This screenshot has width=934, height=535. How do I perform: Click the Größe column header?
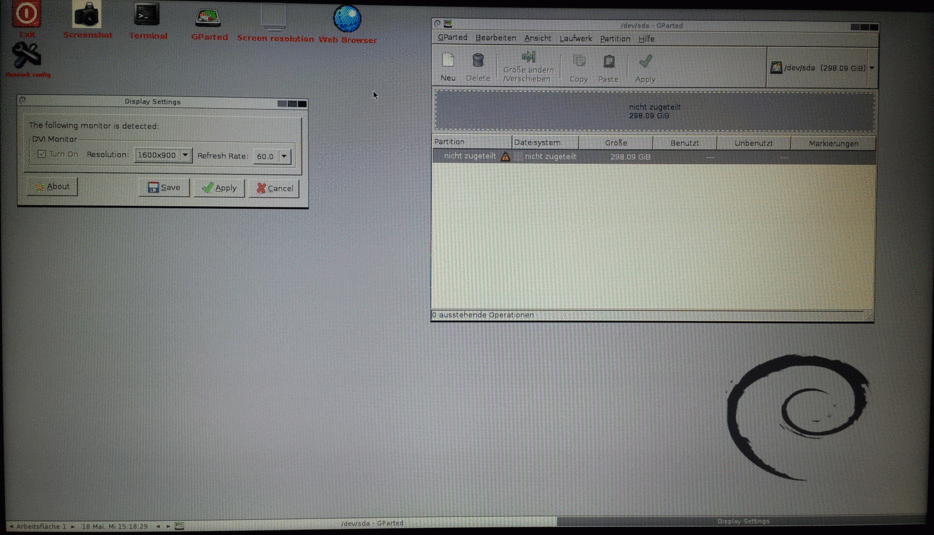point(616,143)
